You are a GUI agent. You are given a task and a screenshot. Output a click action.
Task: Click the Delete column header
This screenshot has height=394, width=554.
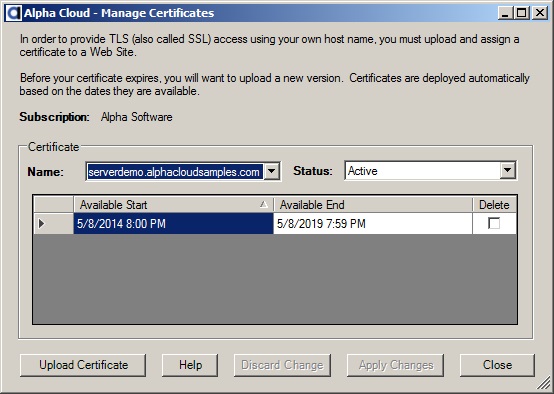tap(494, 205)
